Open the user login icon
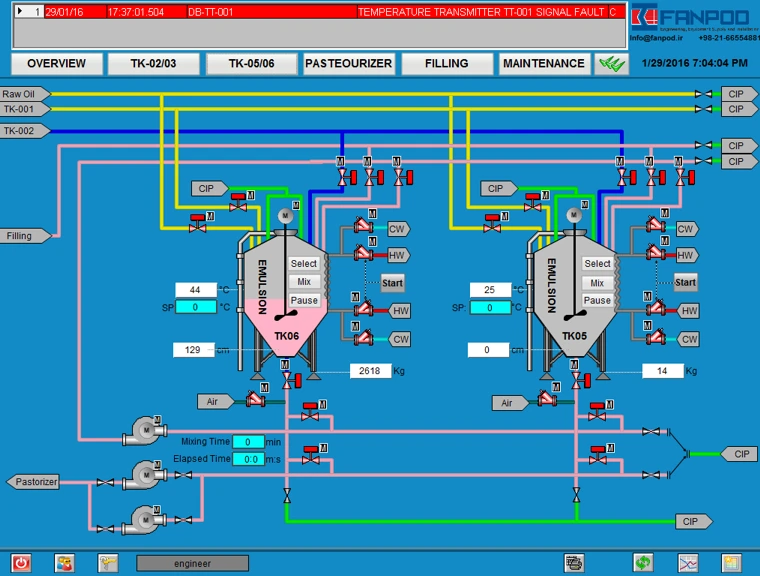The height and width of the screenshot is (576, 760). 64,563
